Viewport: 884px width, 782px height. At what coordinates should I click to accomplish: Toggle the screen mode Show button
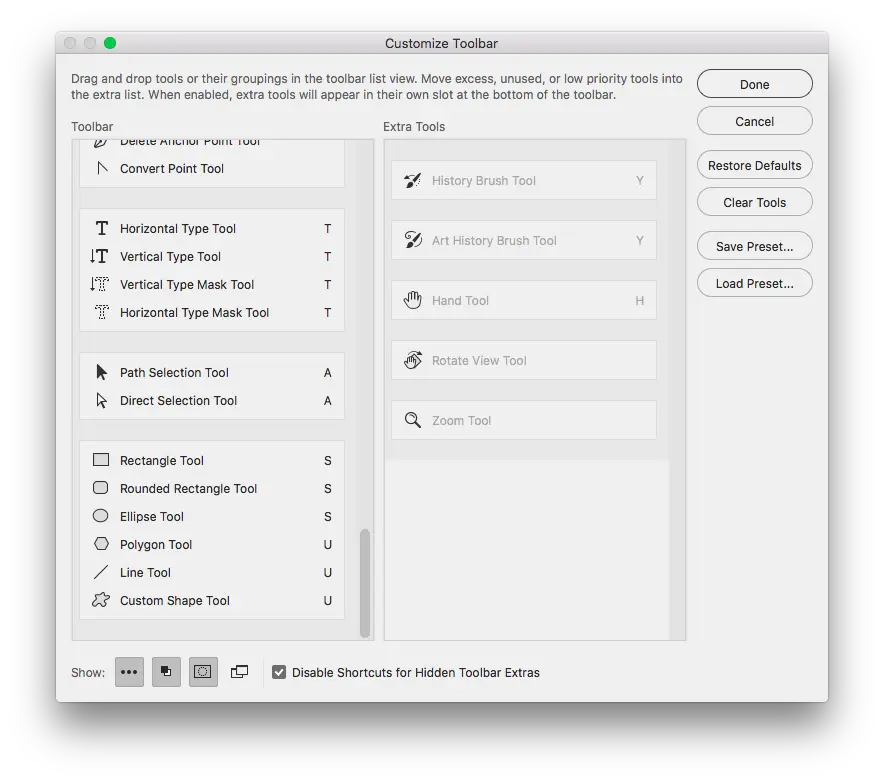240,672
